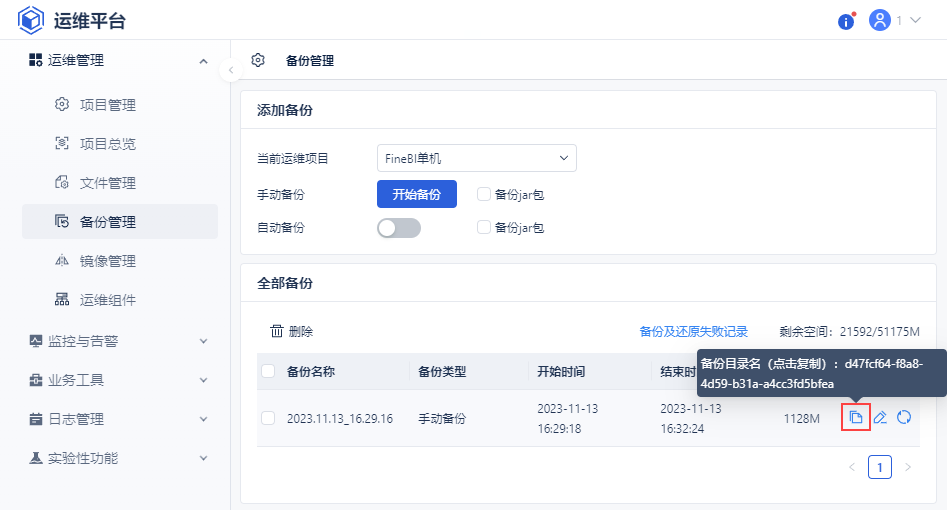
Task: Click the edit pencil icon in backup row
Action: point(880,417)
